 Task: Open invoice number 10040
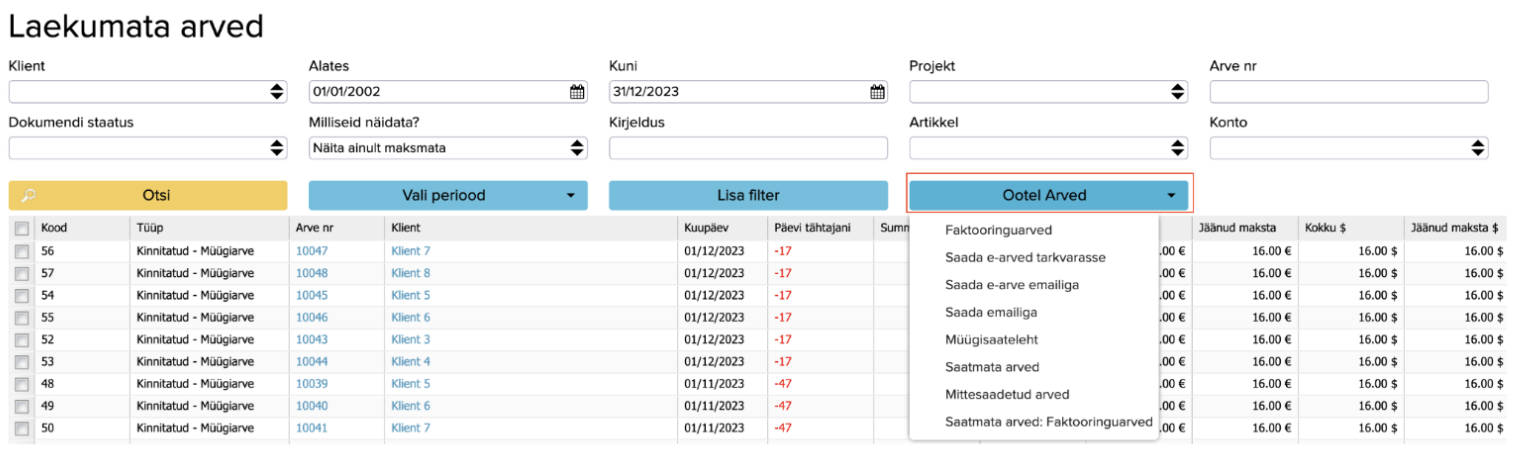[x=312, y=406]
